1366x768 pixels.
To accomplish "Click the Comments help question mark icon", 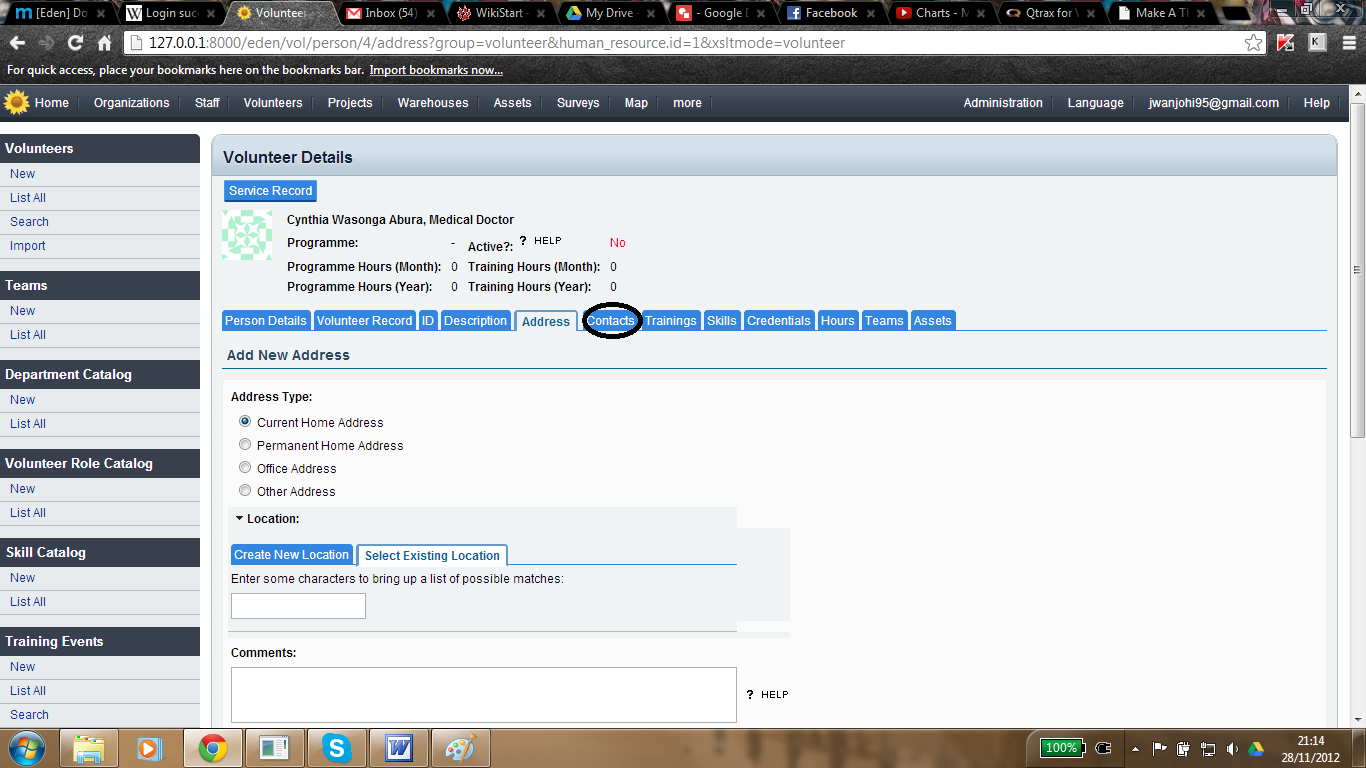I will click(750, 694).
